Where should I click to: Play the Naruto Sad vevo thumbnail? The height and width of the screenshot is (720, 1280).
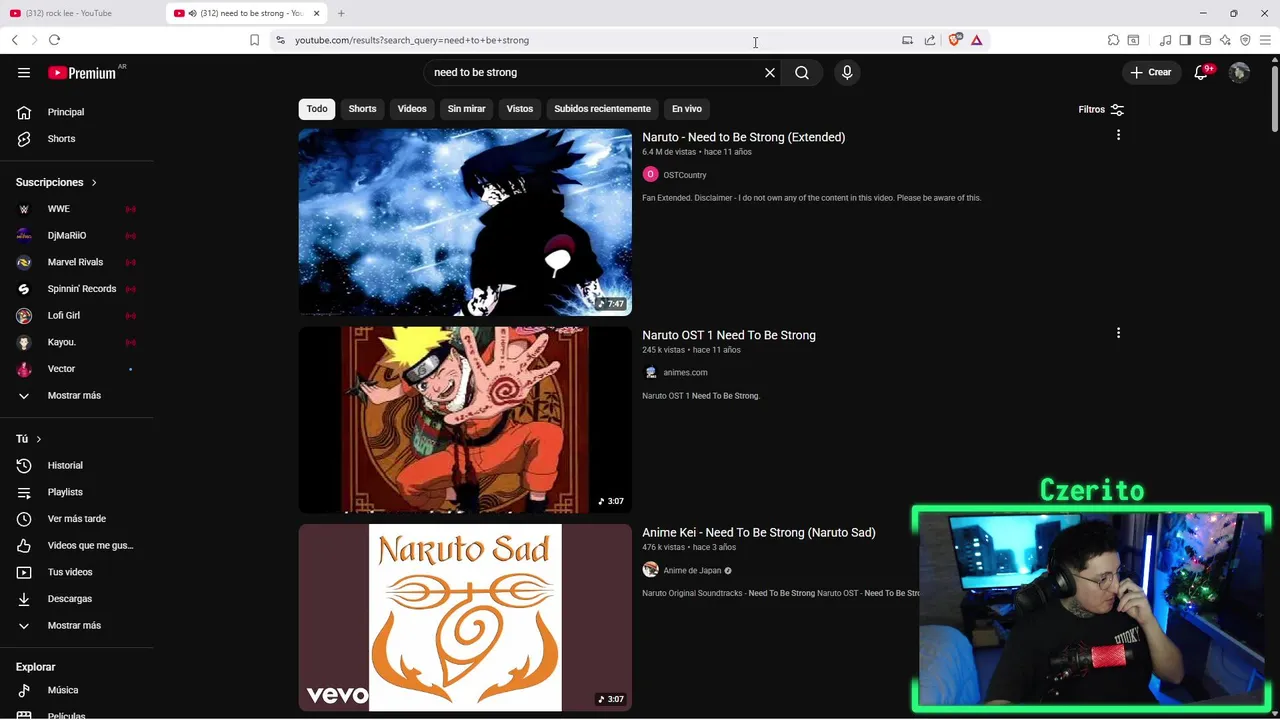pyautogui.click(x=465, y=618)
